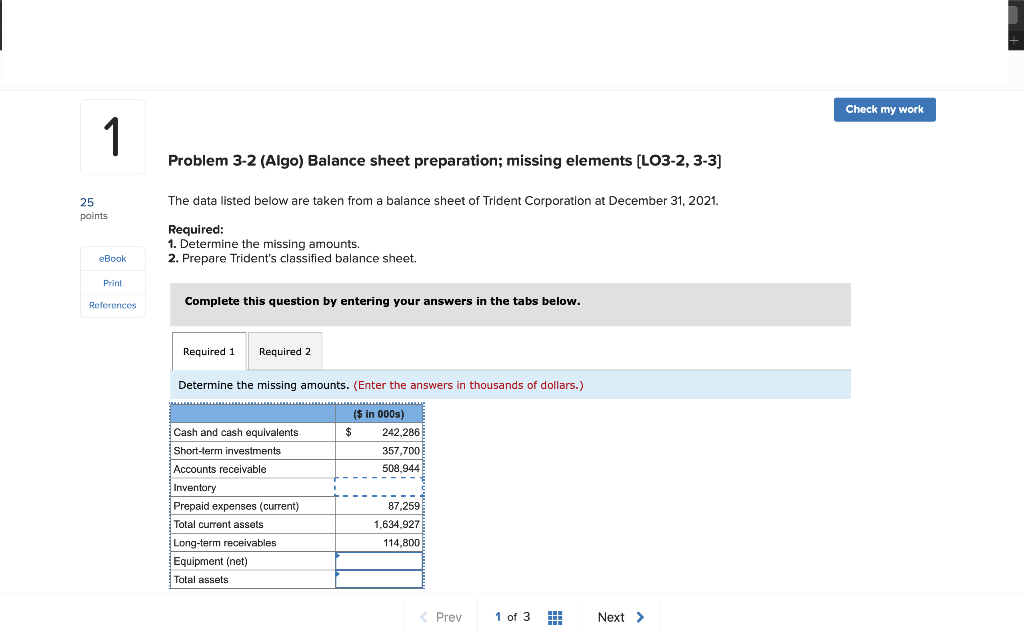Viewport: 1024px width, 640px height.
Task: Click inside the Inventory input field
Action: 379,487
